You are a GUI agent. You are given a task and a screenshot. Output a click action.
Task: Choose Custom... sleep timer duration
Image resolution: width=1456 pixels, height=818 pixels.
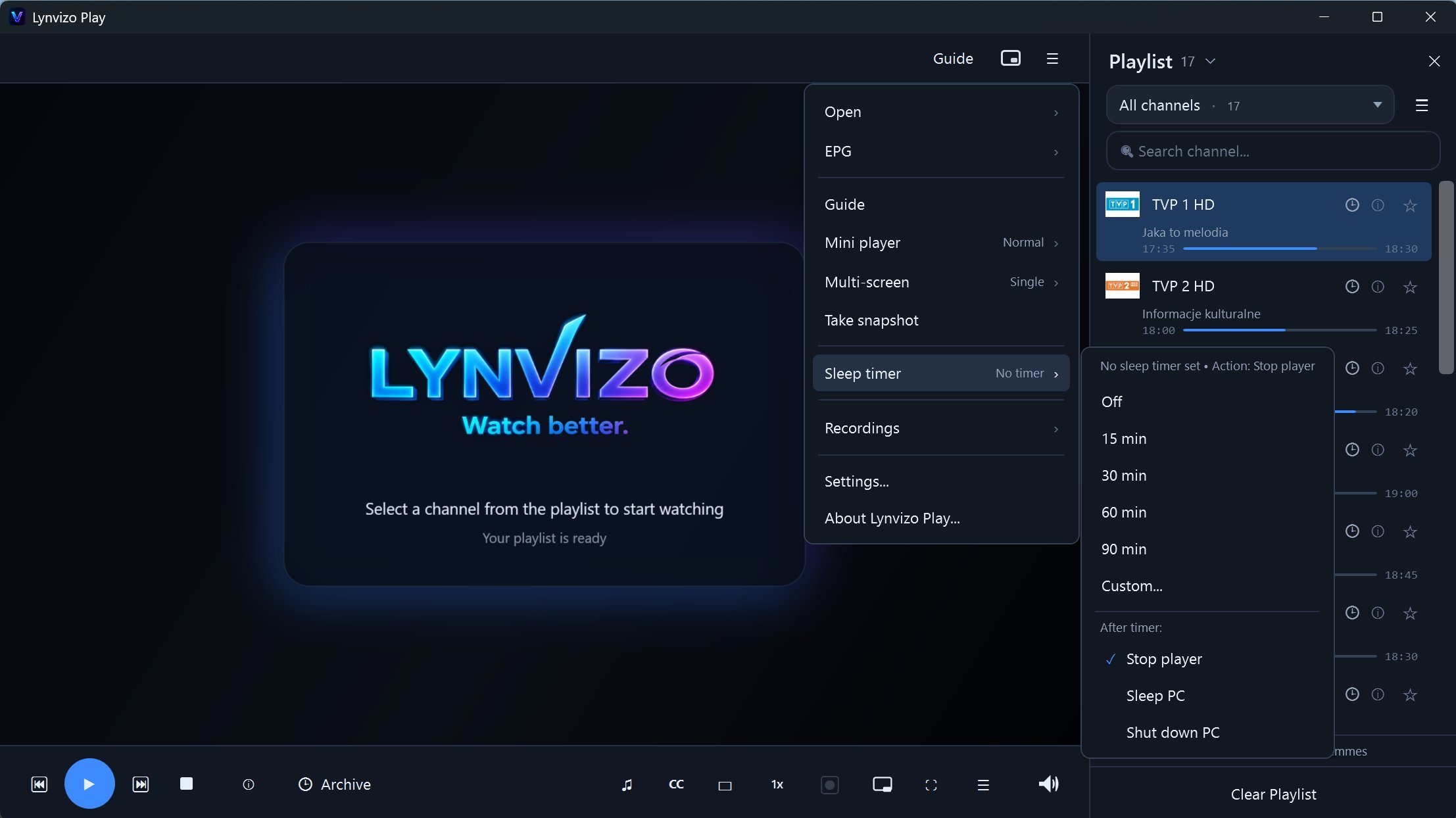click(x=1207, y=586)
